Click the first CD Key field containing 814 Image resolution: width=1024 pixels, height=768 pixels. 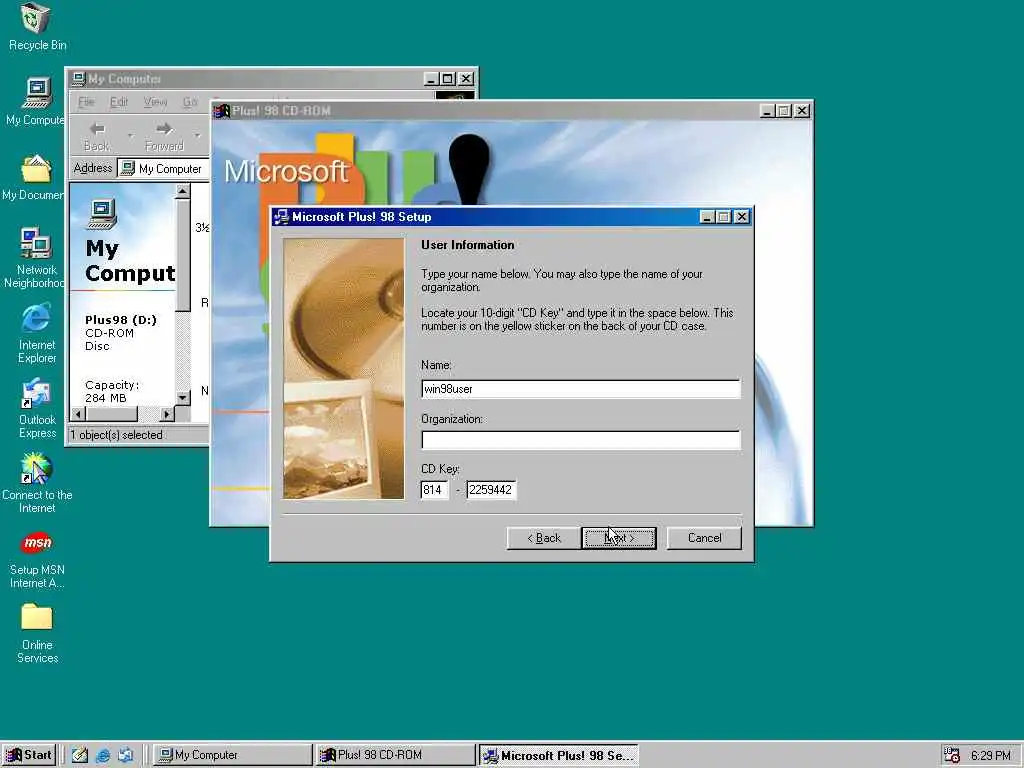pos(435,490)
